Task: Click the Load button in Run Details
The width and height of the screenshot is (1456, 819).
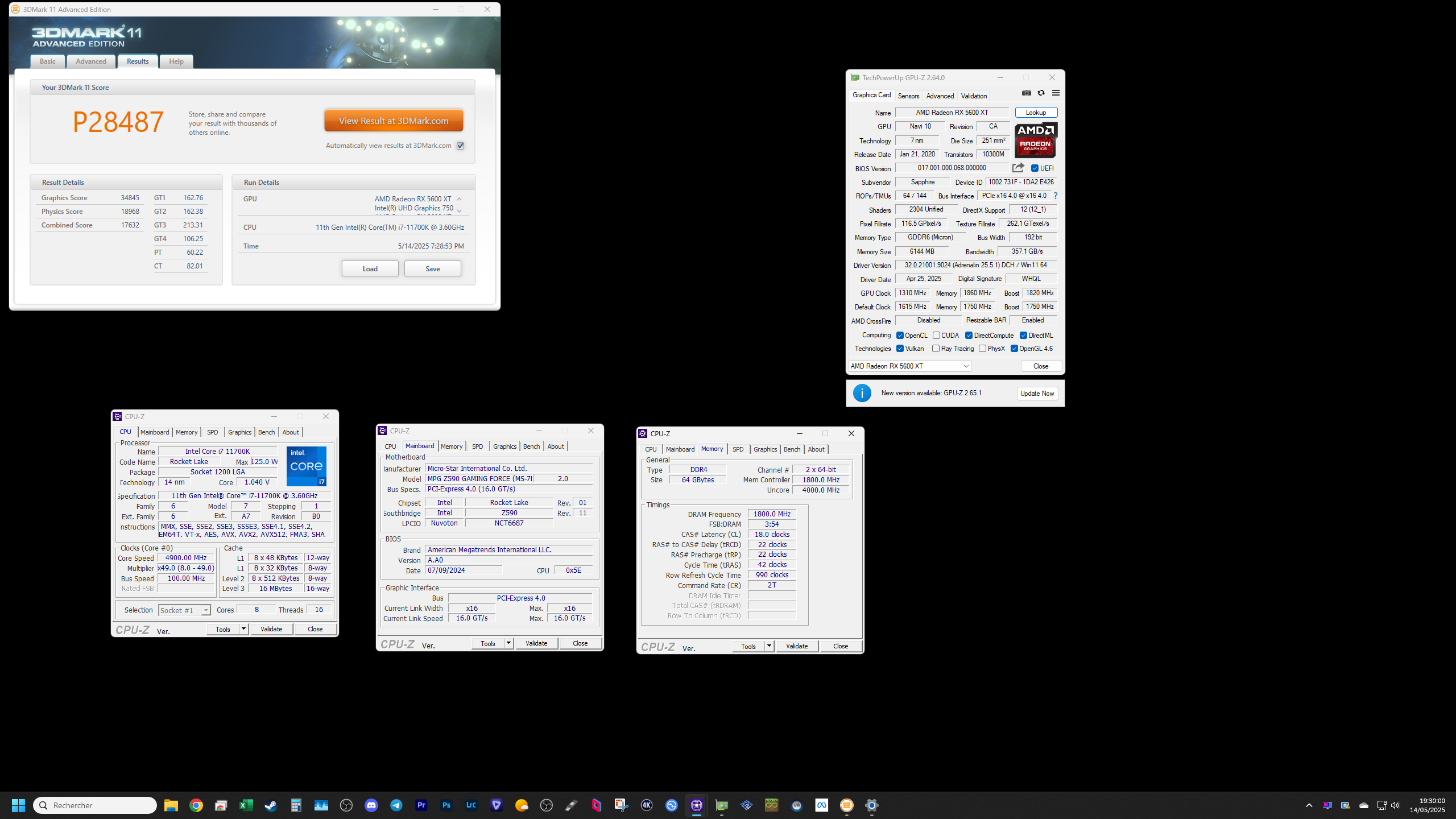Action: click(370, 268)
